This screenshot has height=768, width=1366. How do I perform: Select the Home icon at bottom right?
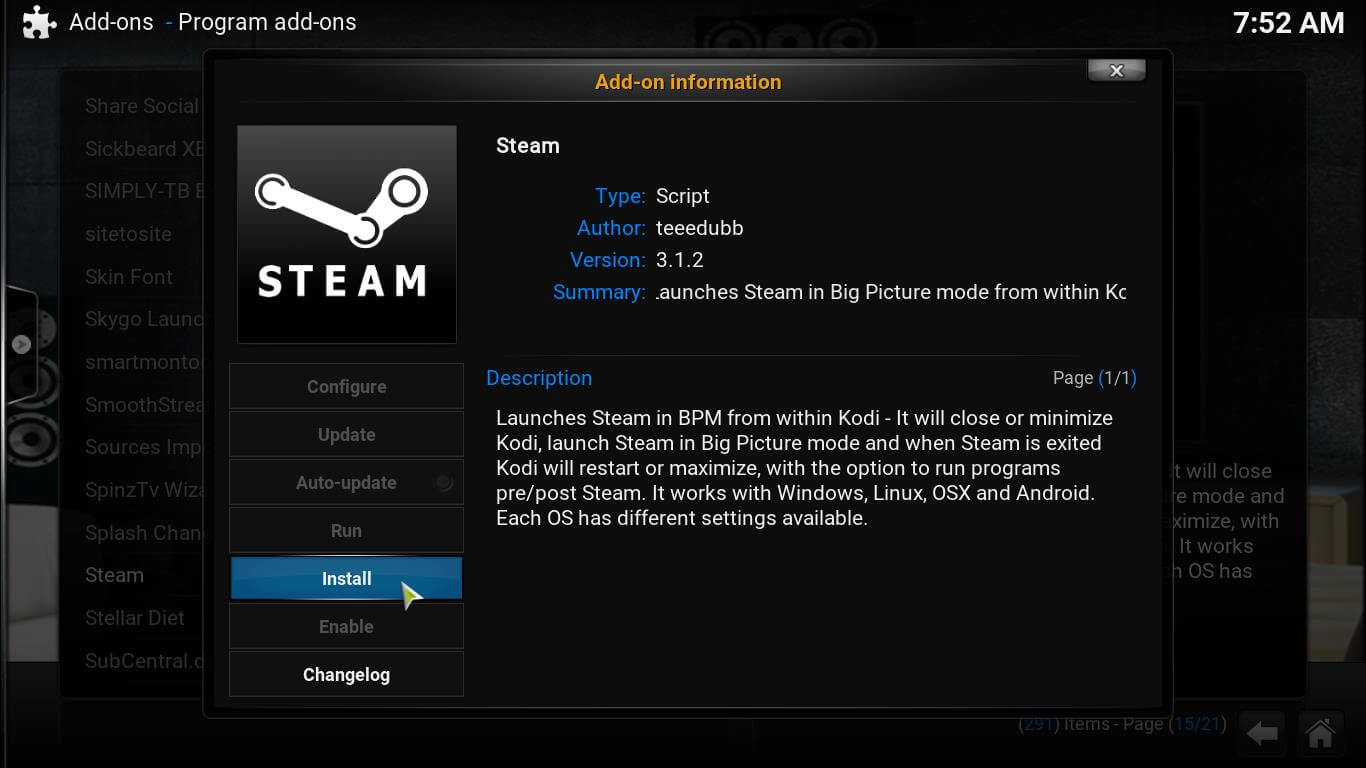tap(1320, 733)
